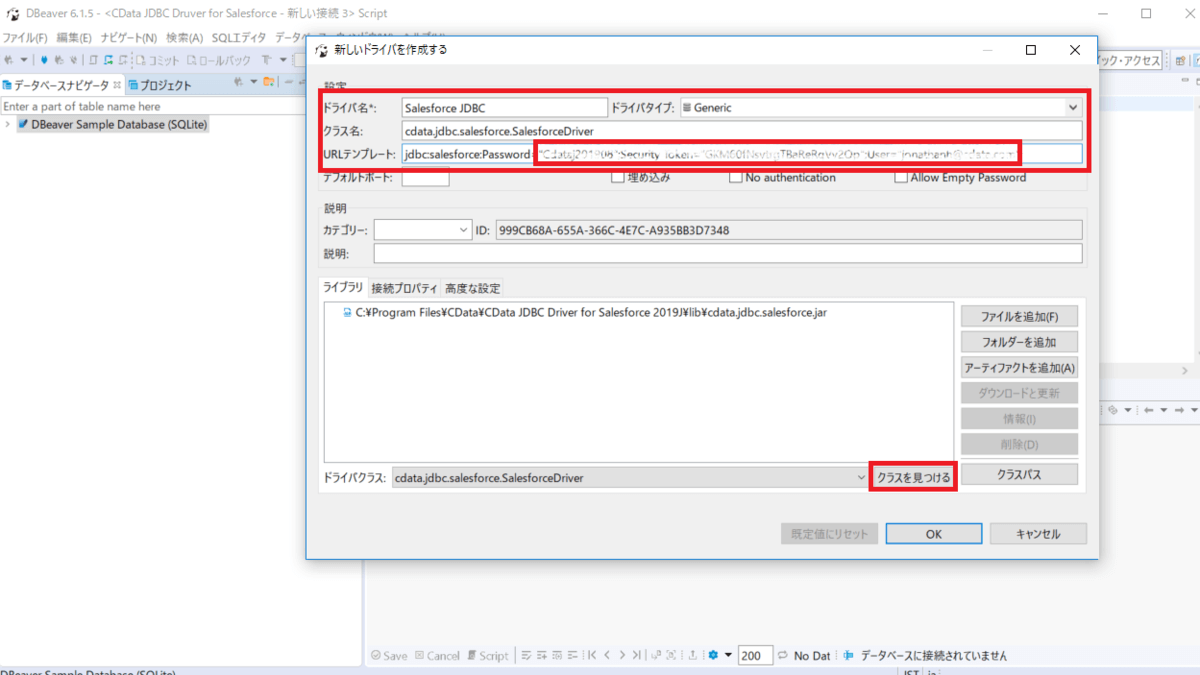
Task: Open navigator toolbar connection dropdown arrow
Action: point(254,82)
